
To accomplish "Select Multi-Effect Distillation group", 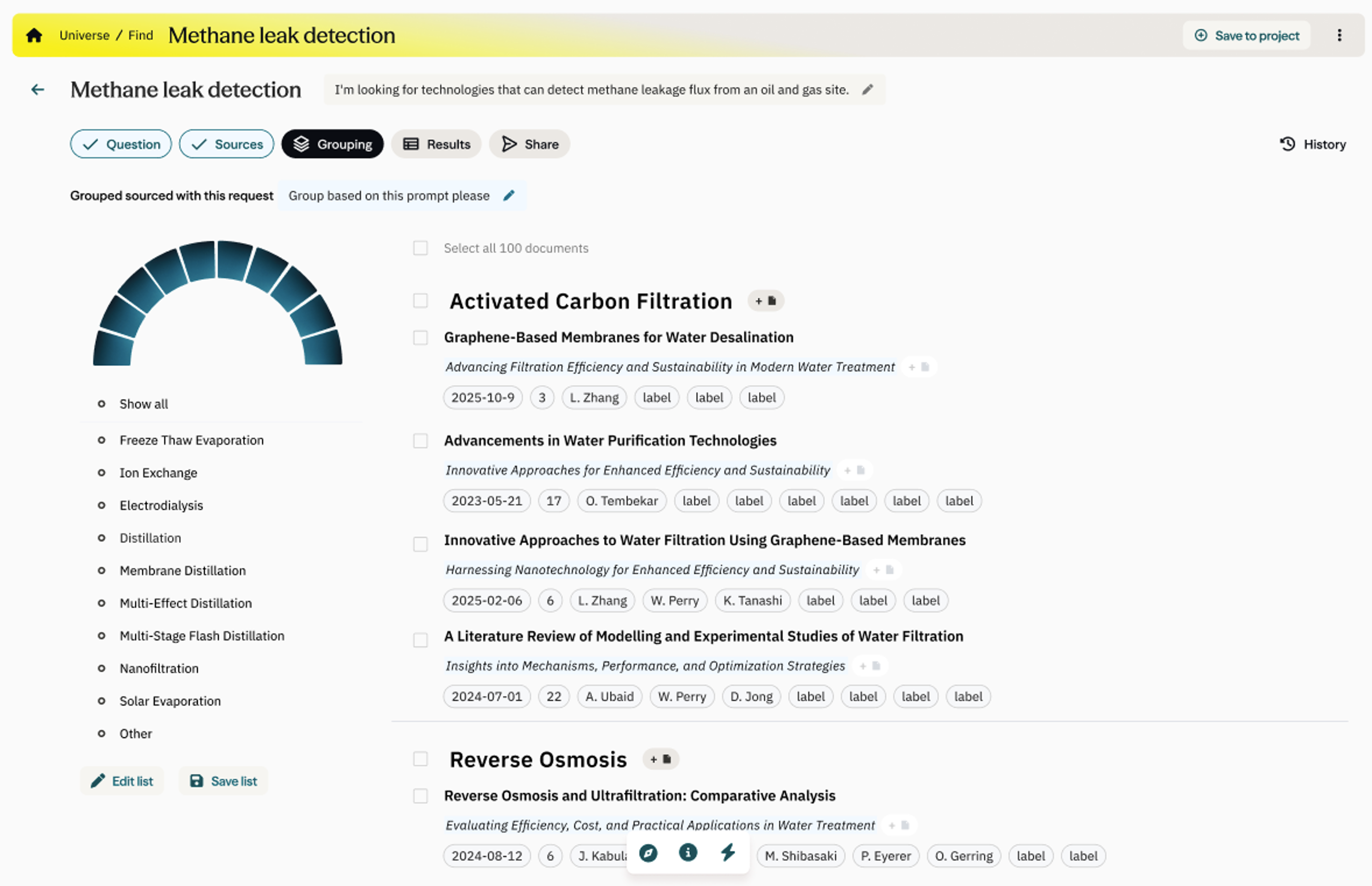I will pyautogui.click(x=185, y=604).
